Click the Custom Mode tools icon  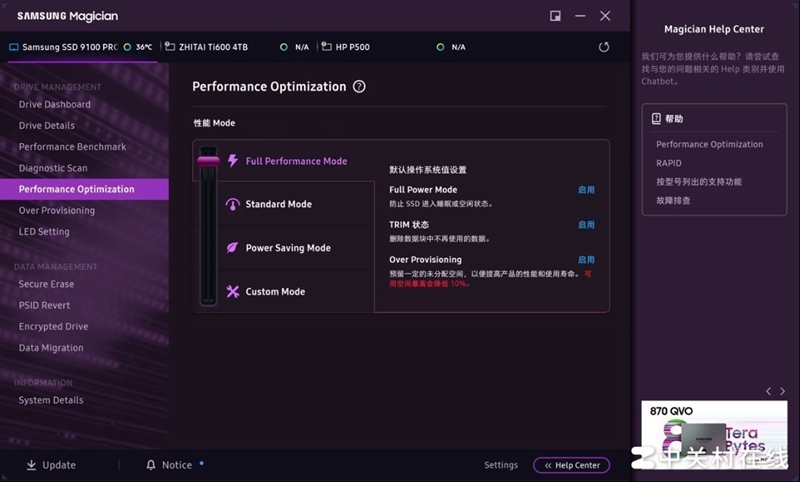233,292
